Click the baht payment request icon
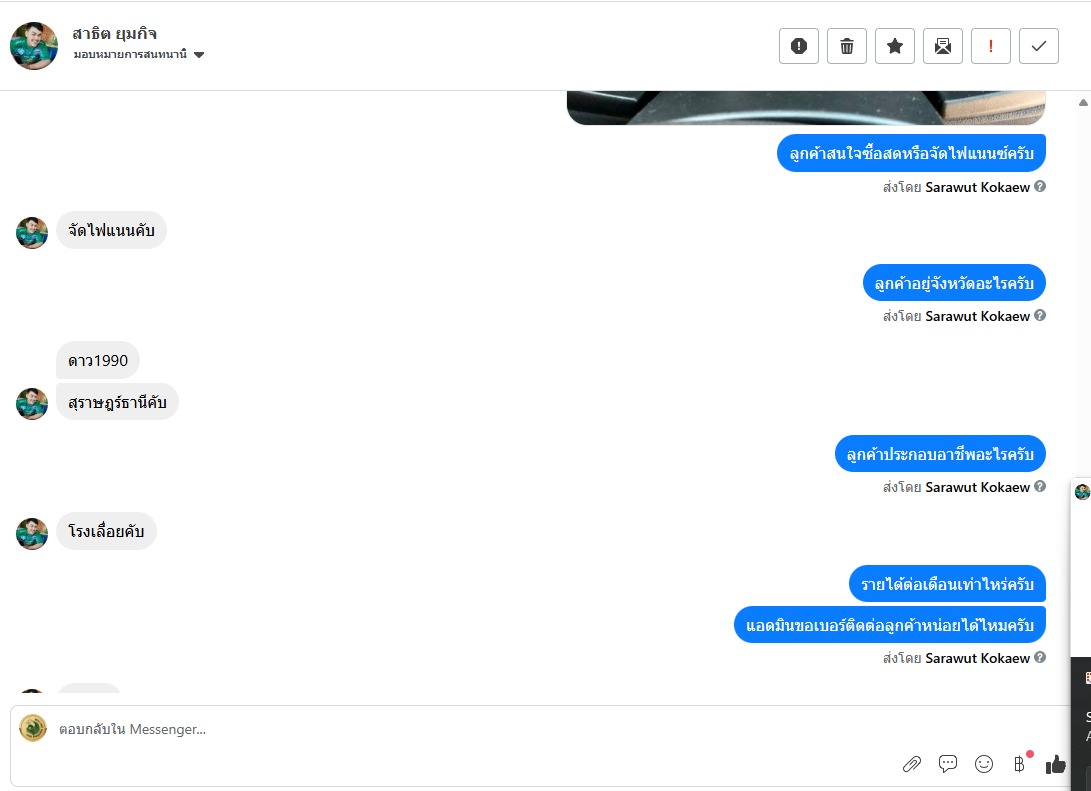 point(1019,764)
